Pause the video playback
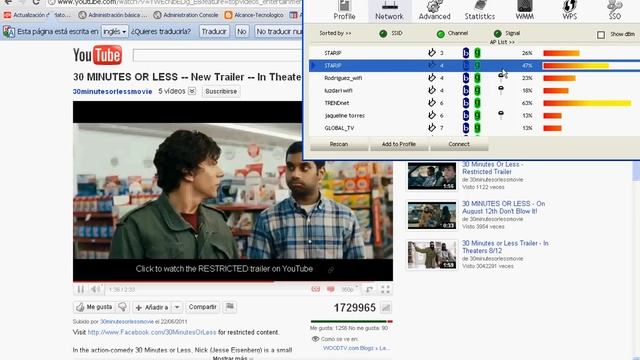Viewport: 640px width, 360px height. click(x=81, y=289)
